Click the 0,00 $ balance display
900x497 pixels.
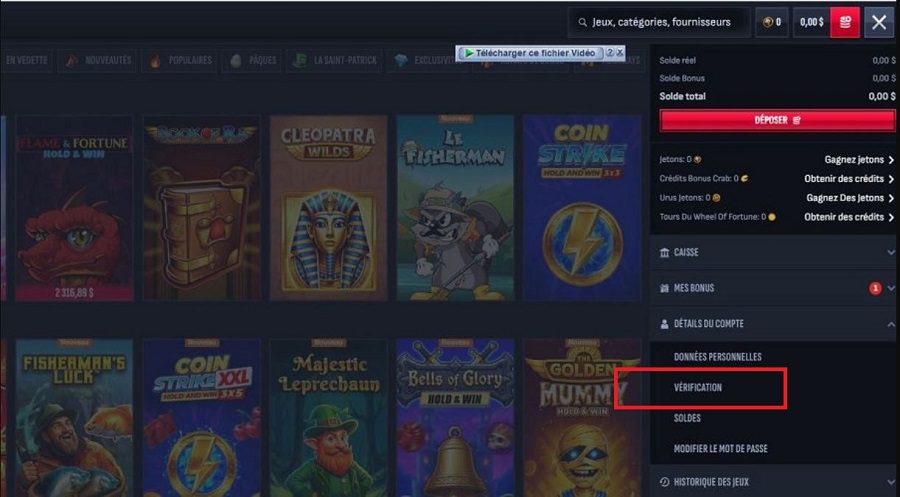click(x=812, y=22)
